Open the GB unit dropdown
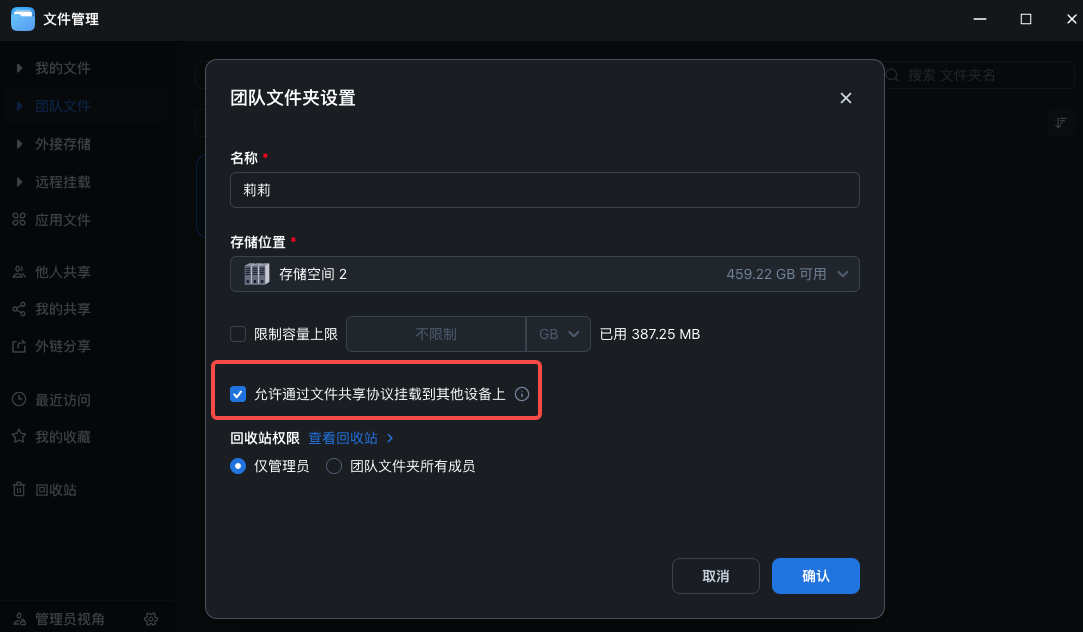The image size is (1083, 632). [x=558, y=334]
